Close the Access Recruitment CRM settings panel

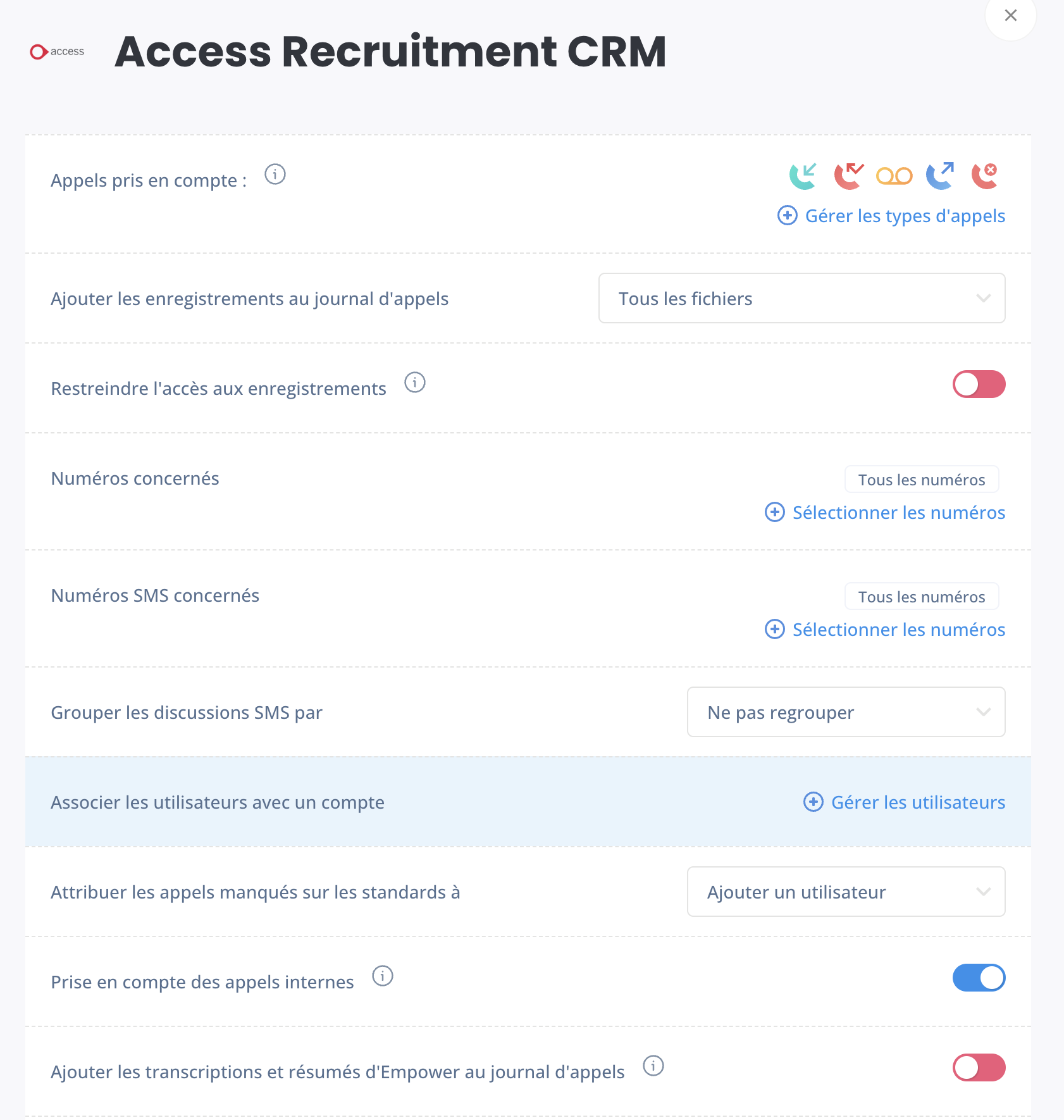[1011, 15]
